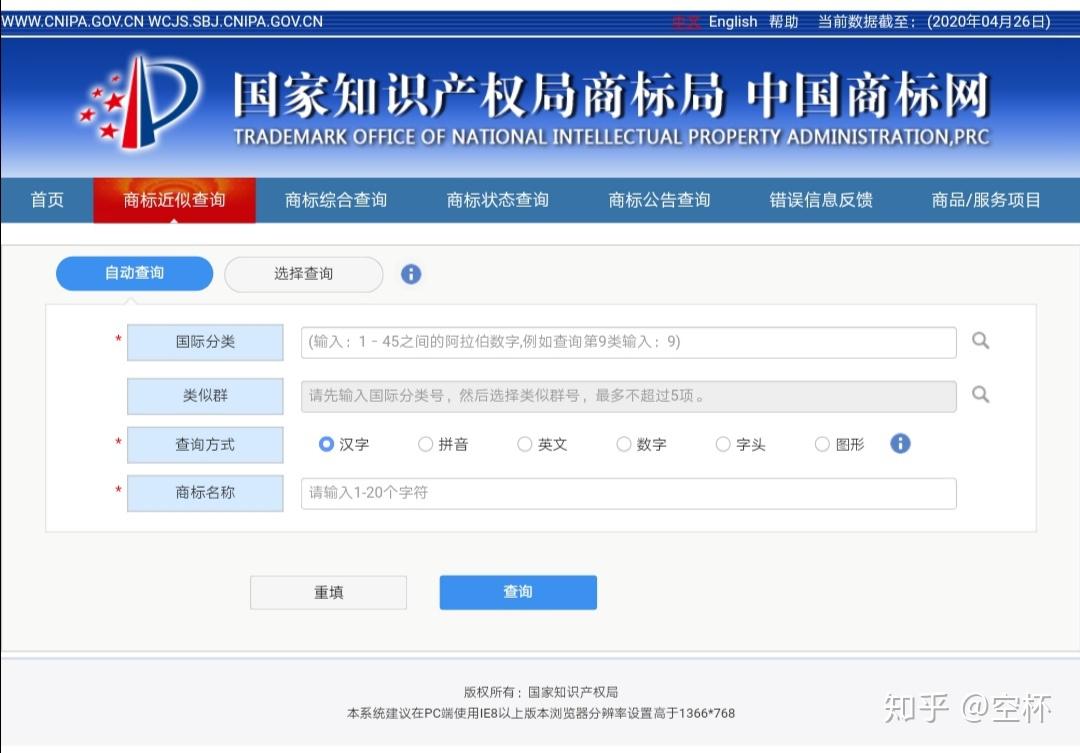1080x753 pixels.
Task: Focus the 类似群 input field
Action: [628, 396]
